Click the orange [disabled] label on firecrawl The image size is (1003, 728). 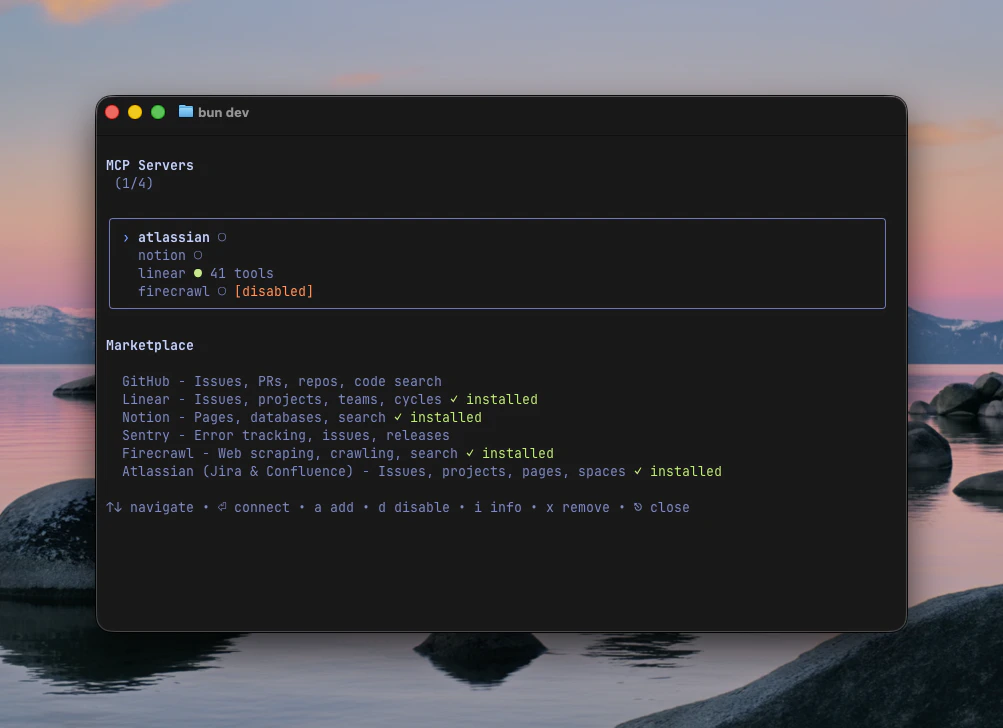pos(274,291)
